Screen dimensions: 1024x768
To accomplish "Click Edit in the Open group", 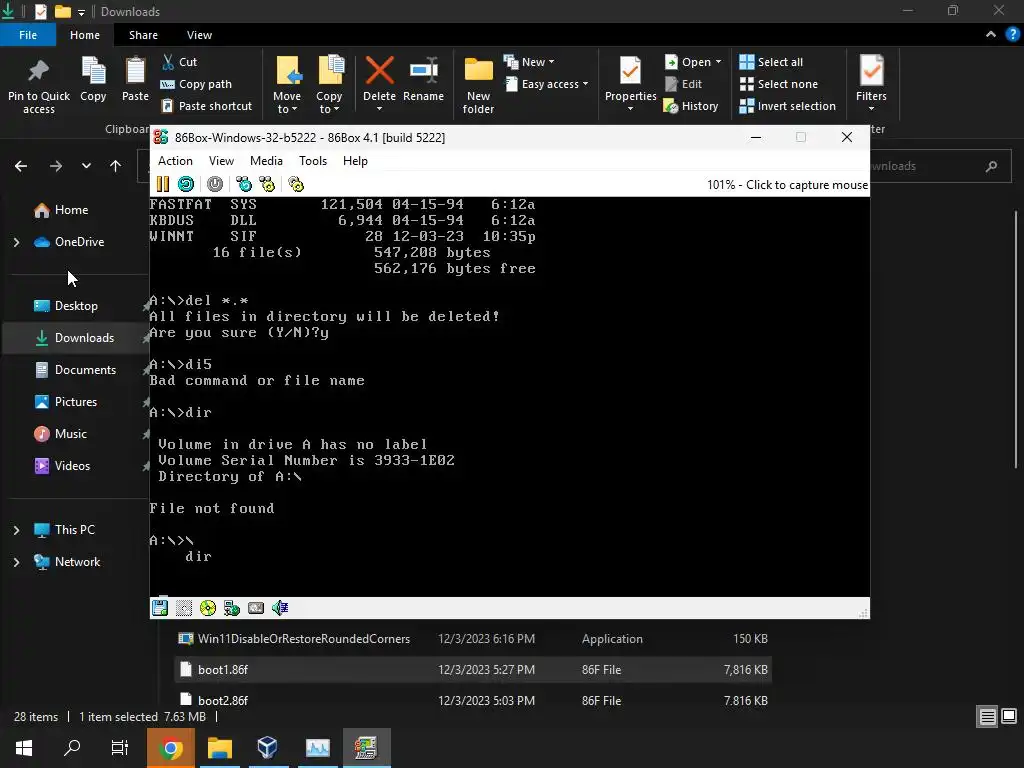I will [x=683, y=84].
